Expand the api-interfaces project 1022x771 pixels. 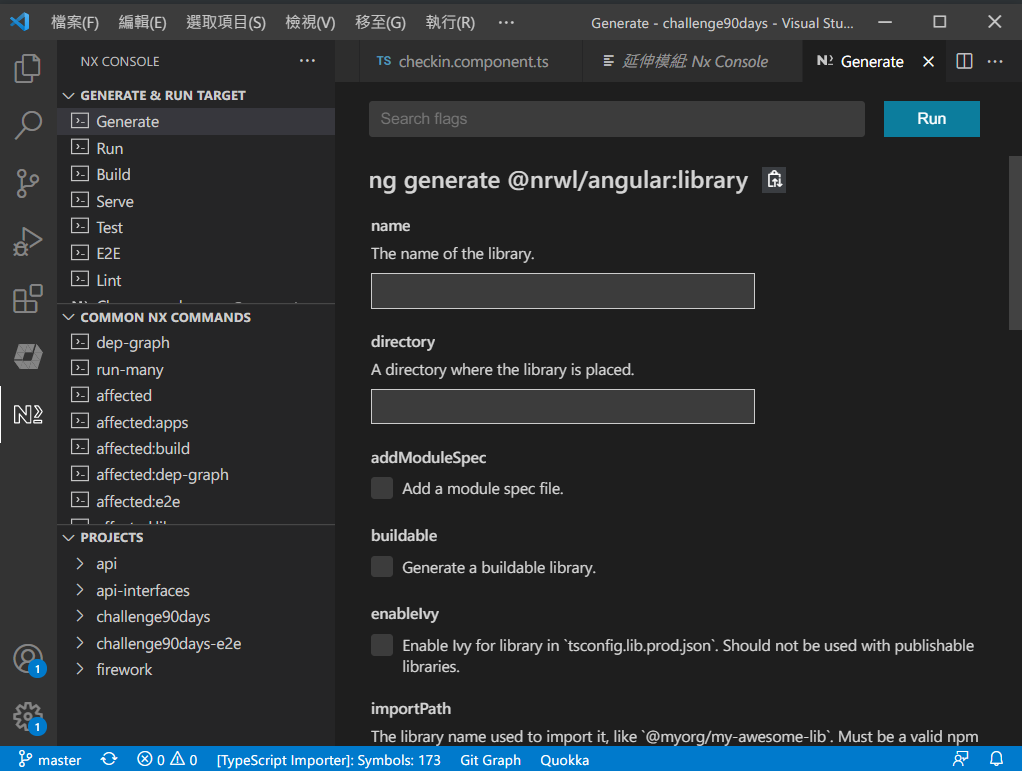pos(80,590)
